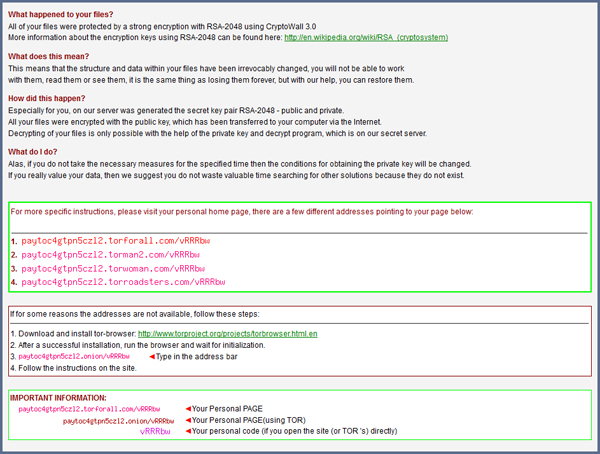Click the torwoman.com personal page address
600x454 pixels.
(x=113, y=269)
